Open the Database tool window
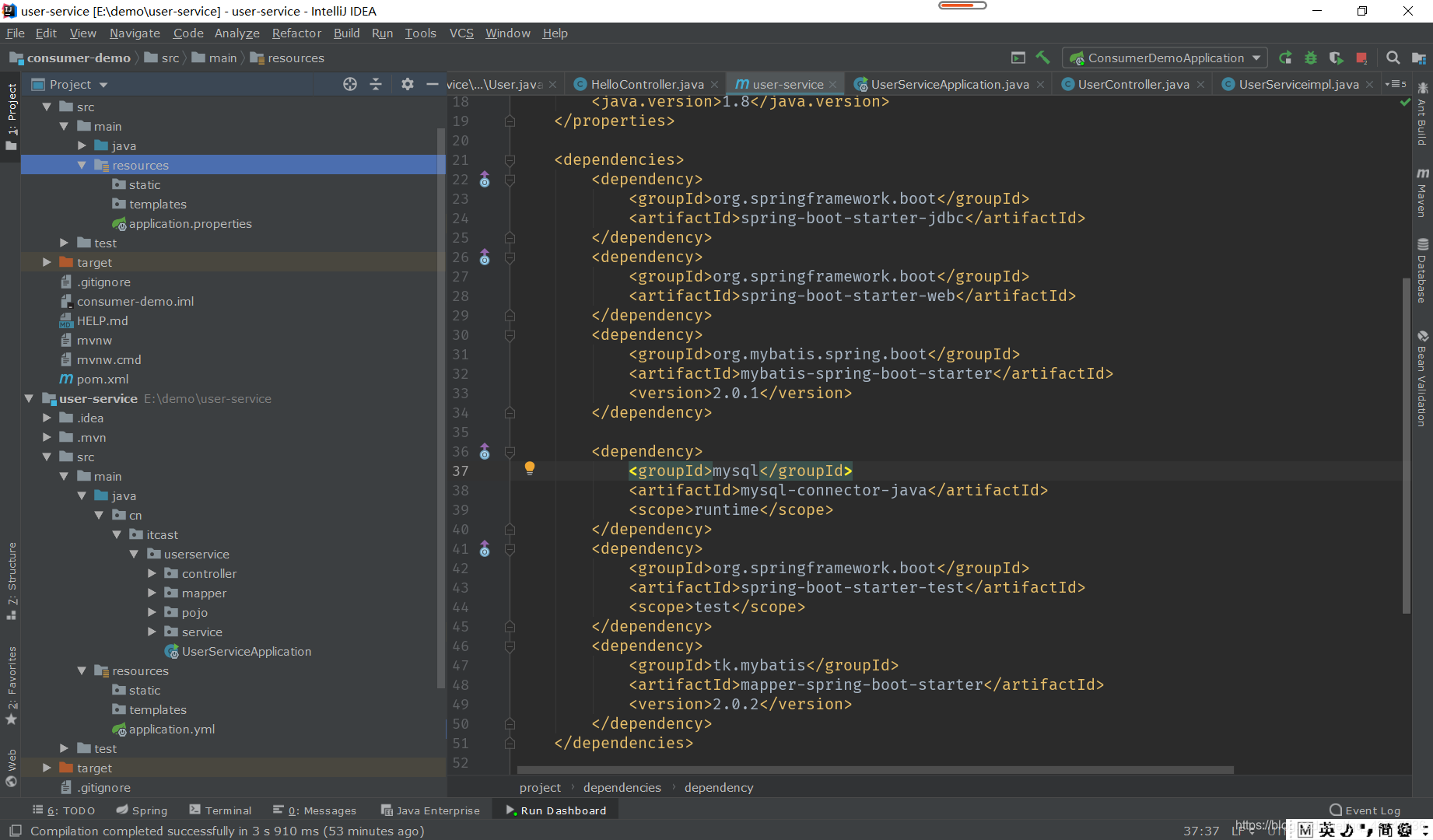This screenshot has height=840, width=1433. [x=1422, y=271]
